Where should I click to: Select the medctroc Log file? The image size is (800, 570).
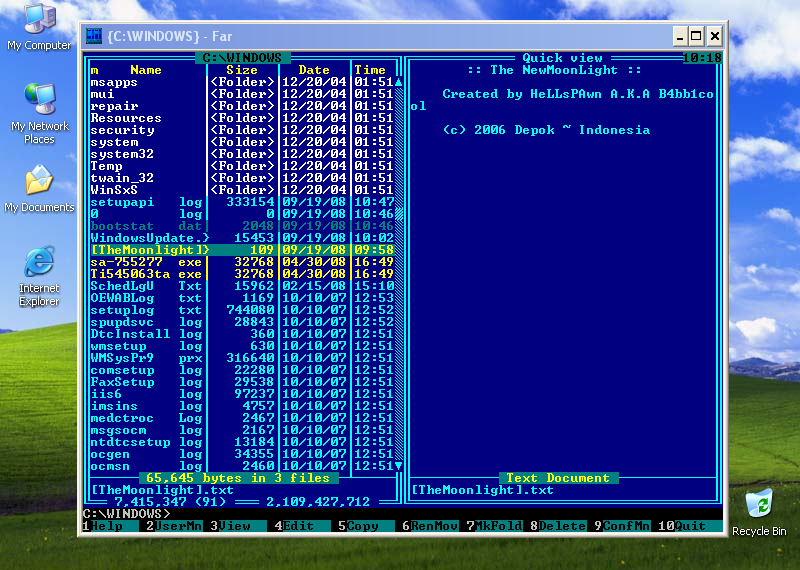(x=242, y=418)
